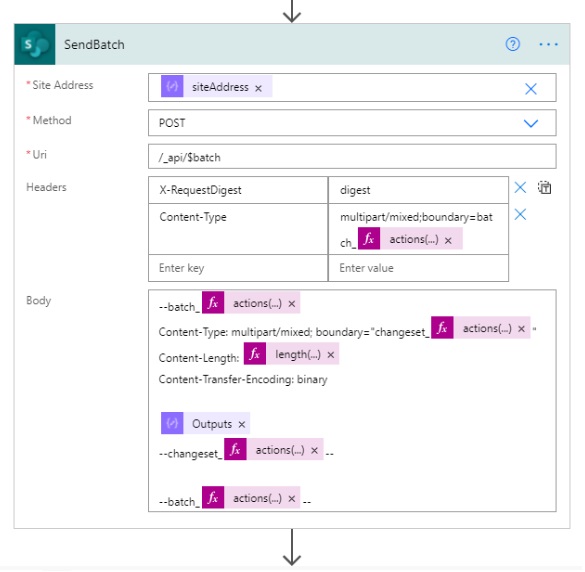This screenshot has width=585, height=572.
Task: Click the X-RequestDigest key field
Action: [238, 190]
